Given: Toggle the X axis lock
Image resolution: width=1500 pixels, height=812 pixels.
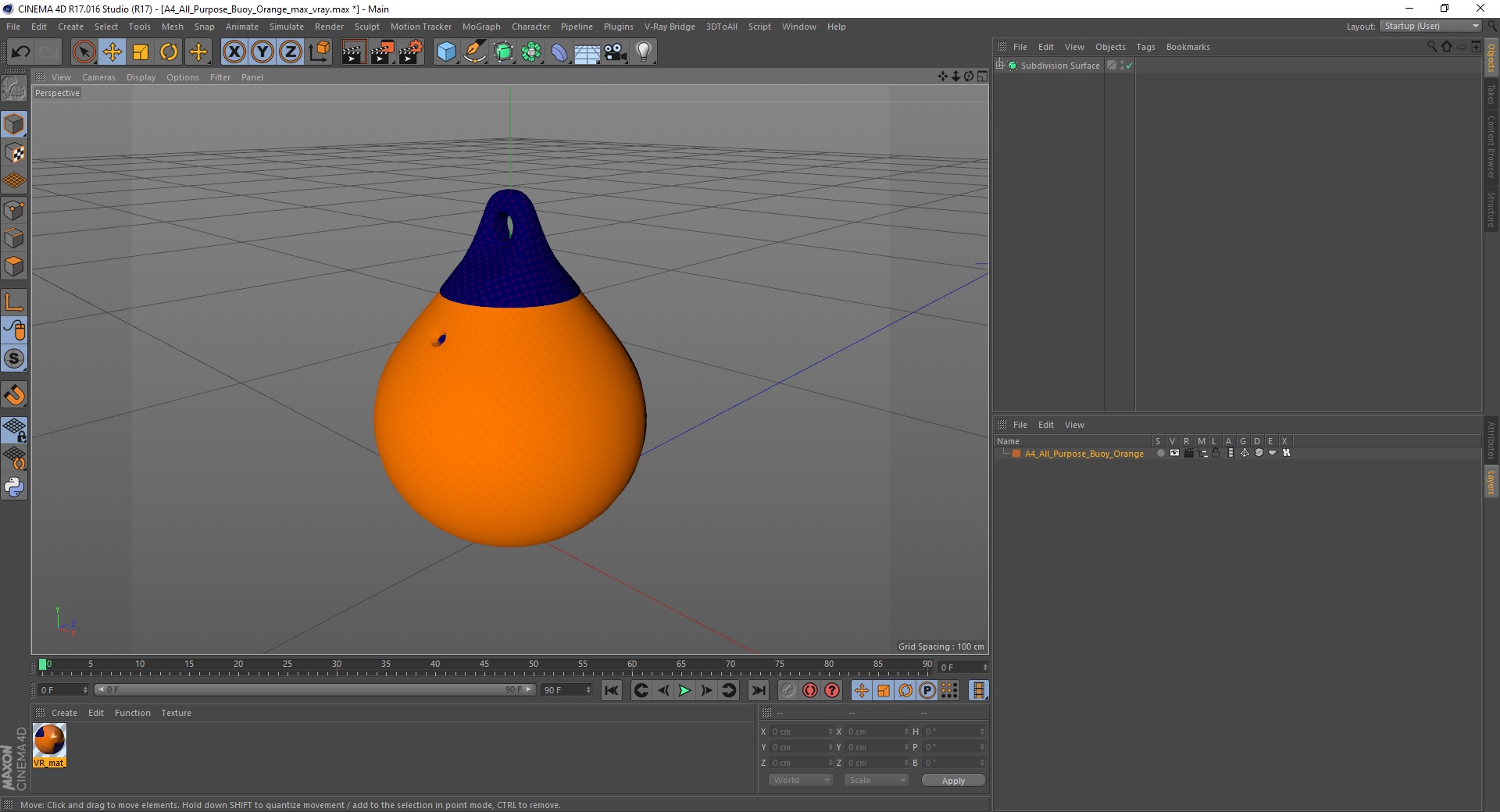Looking at the screenshot, I should tap(234, 52).
